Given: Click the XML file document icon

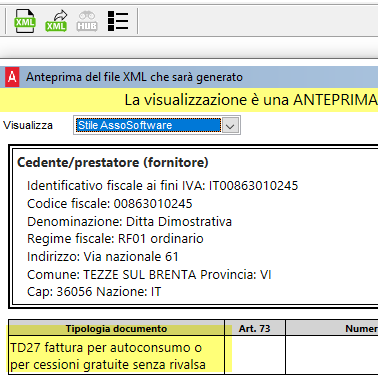Looking at the screenshot, I should click(25, 21).
